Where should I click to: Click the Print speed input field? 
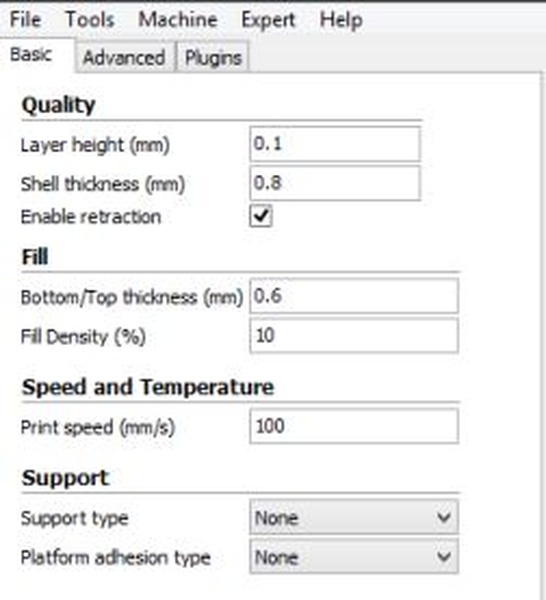pos(354,426)
